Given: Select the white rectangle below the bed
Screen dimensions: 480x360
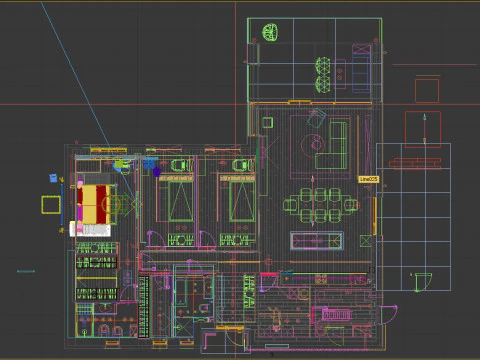Looking at the screenshot, I should 90,230.
